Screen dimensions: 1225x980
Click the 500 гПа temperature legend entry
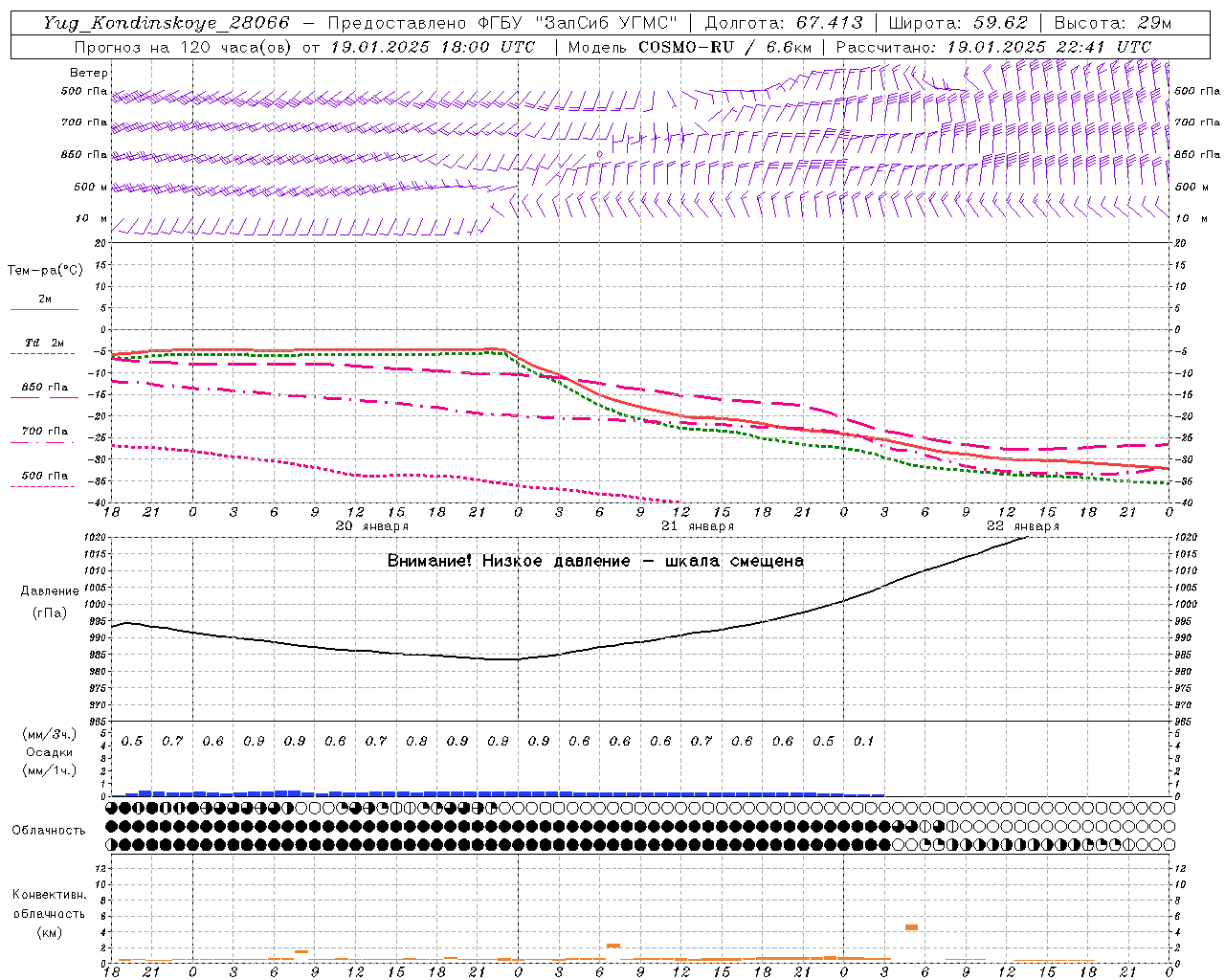click(x=44, y=477)
